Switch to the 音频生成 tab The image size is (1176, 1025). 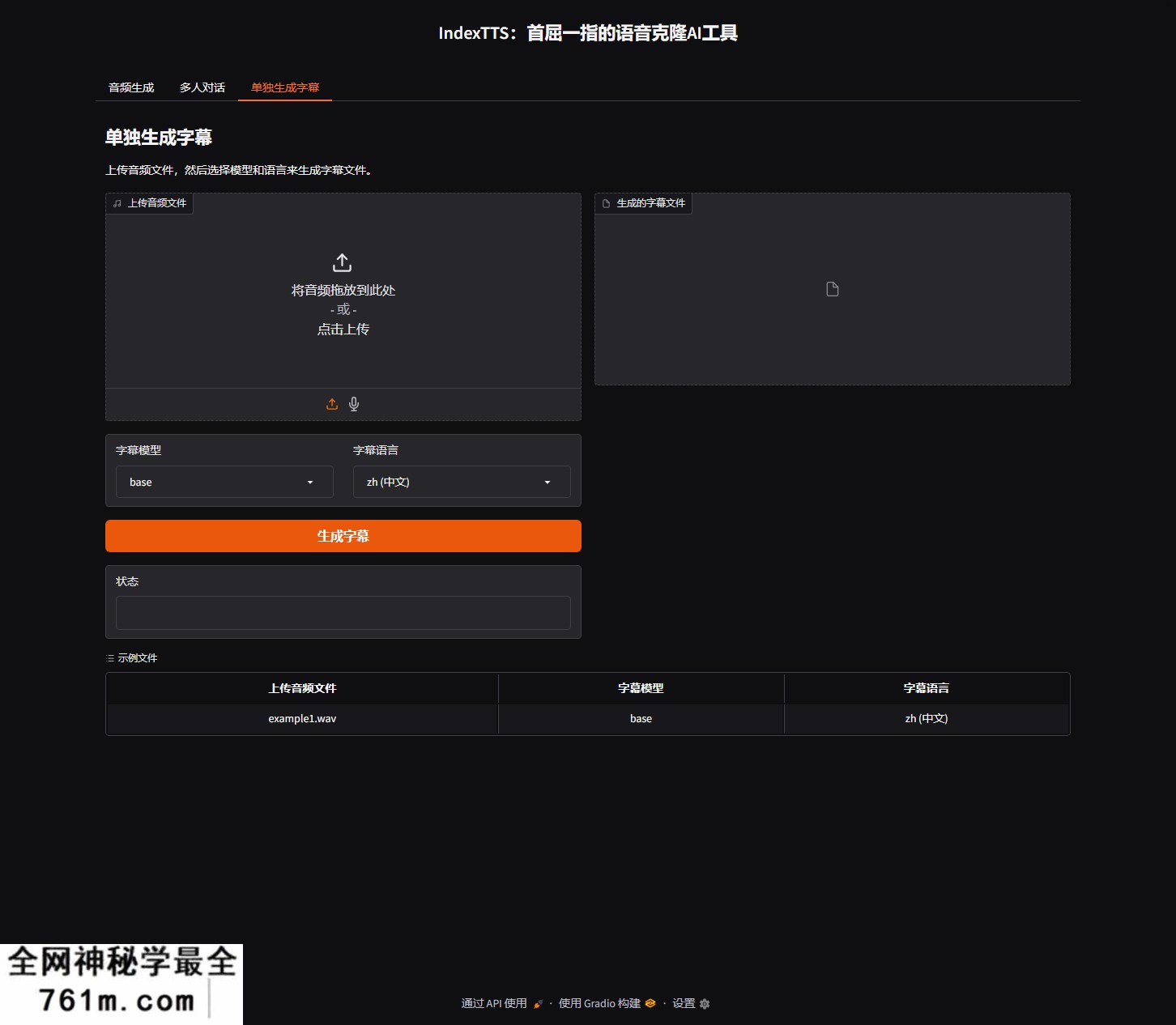[x=131, y=87]
